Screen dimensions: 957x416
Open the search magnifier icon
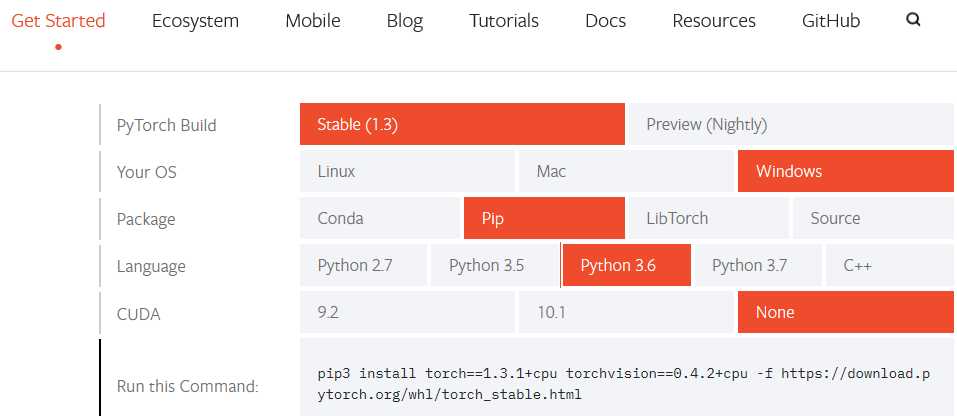[913, 20]
